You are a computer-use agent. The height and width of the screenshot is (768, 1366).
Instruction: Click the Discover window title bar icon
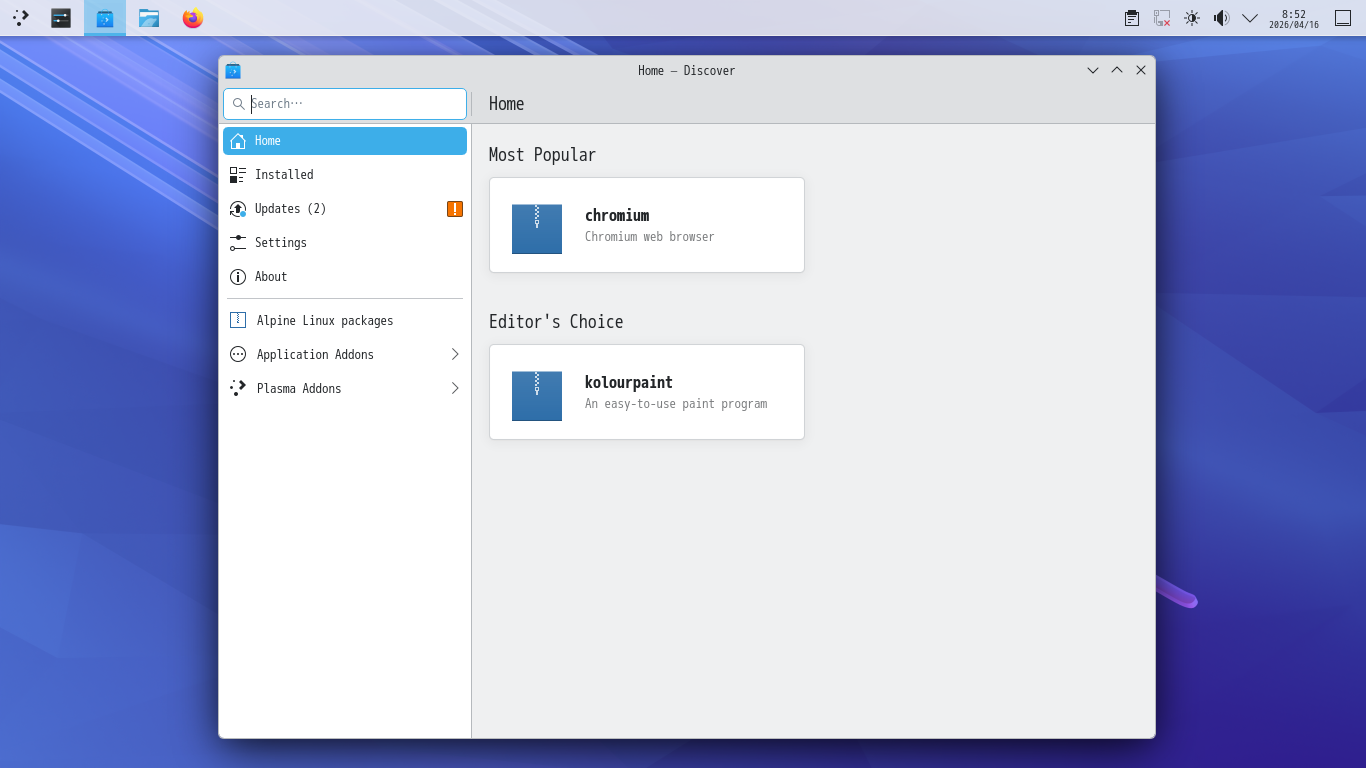point(233,71)
